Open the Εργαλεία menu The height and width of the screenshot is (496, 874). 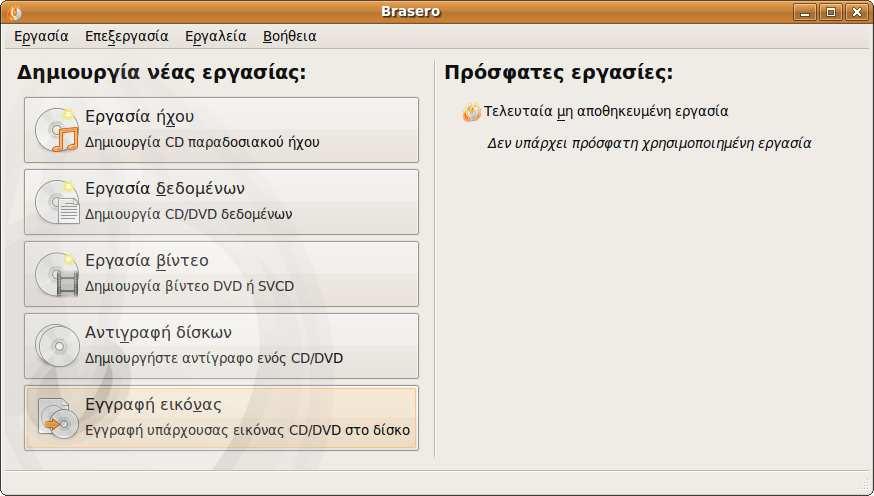coord(216,36)
